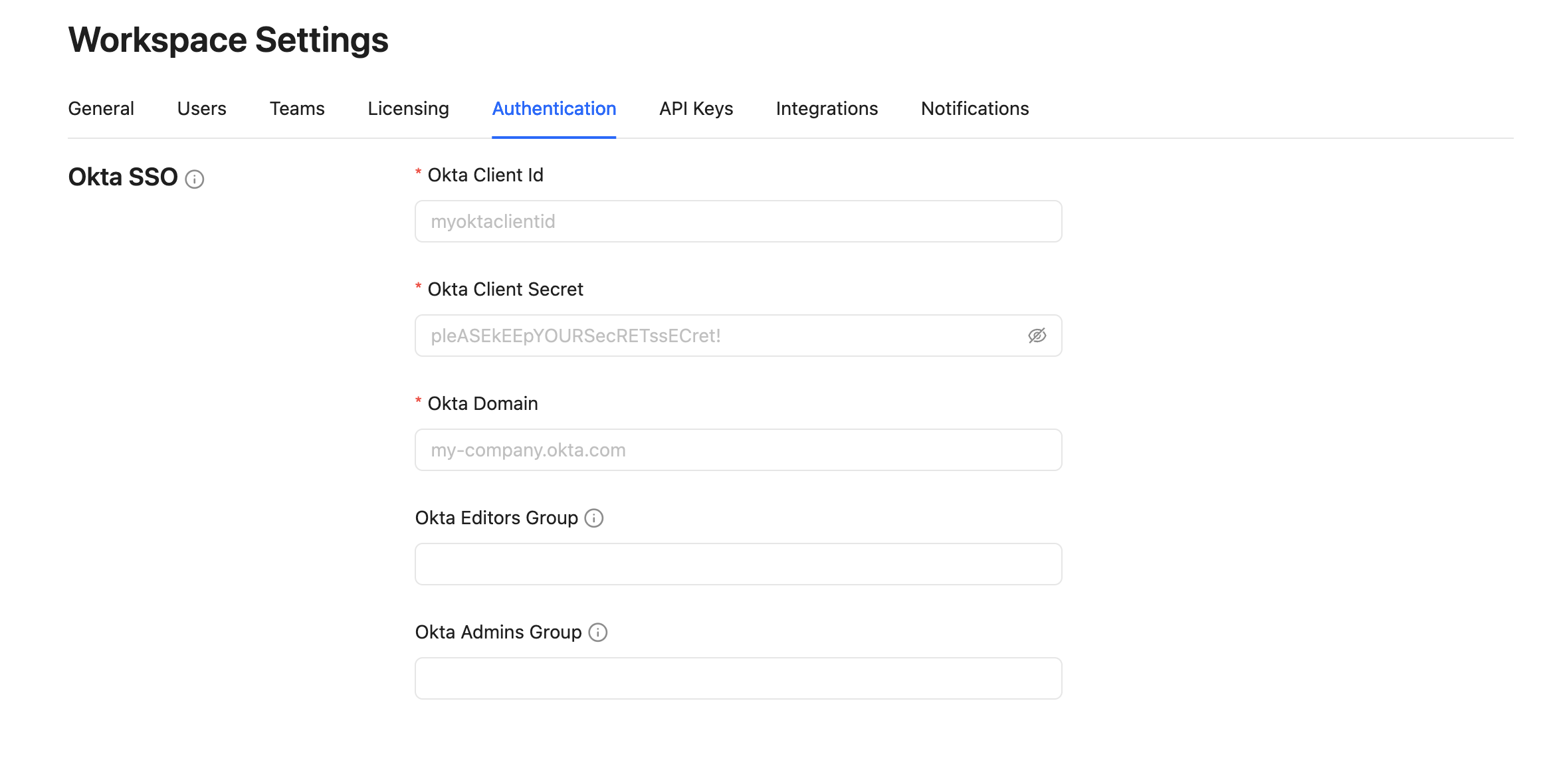Click the info icon beside Okta Editors Group
1551x784 pixels.
pos(593,518)
